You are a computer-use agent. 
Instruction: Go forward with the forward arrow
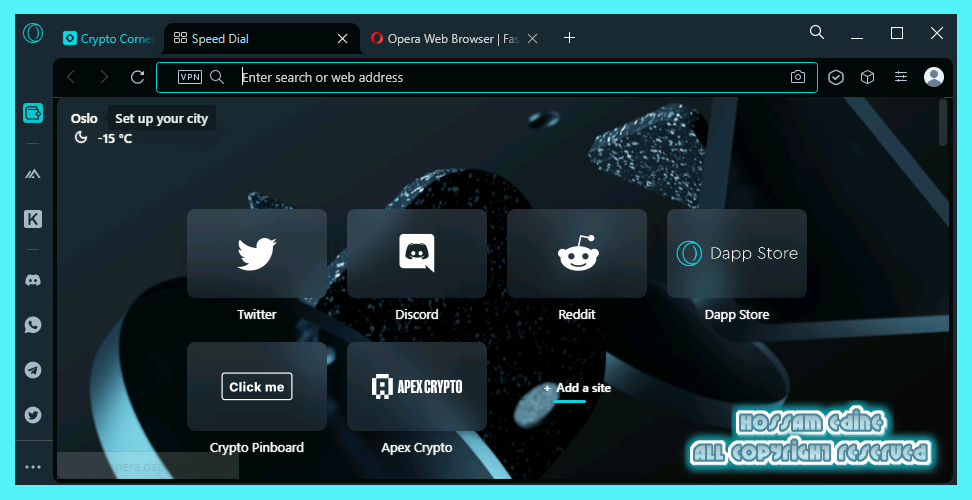[104, 77]
